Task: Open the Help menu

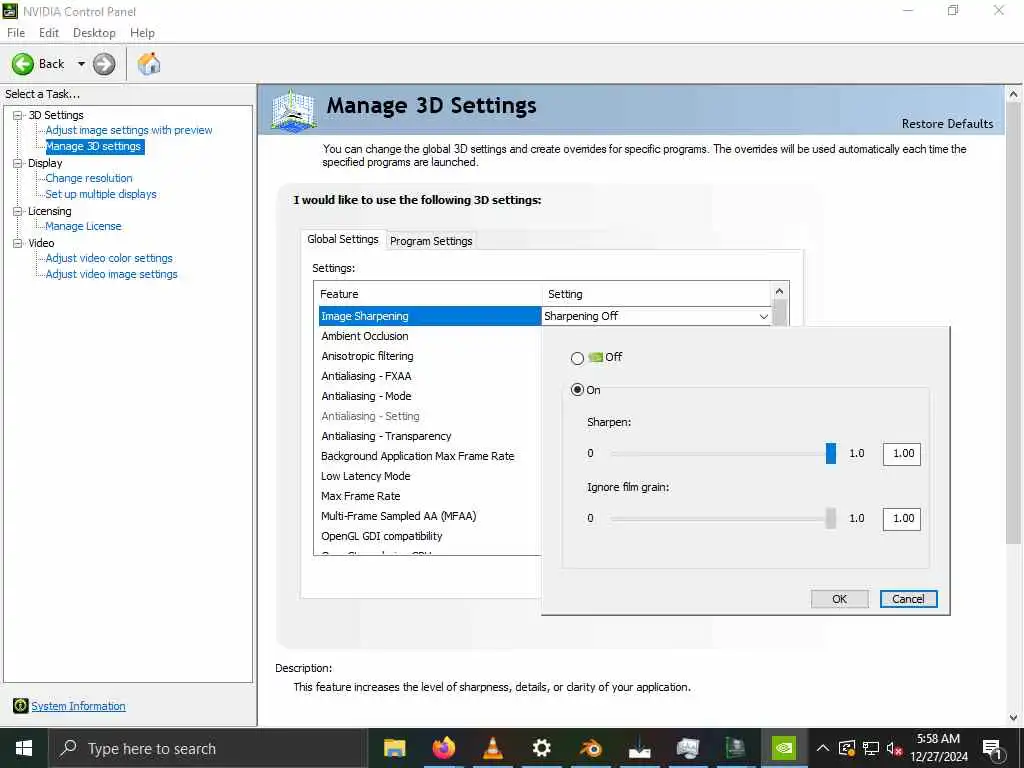Action: (x=142, y=33)
